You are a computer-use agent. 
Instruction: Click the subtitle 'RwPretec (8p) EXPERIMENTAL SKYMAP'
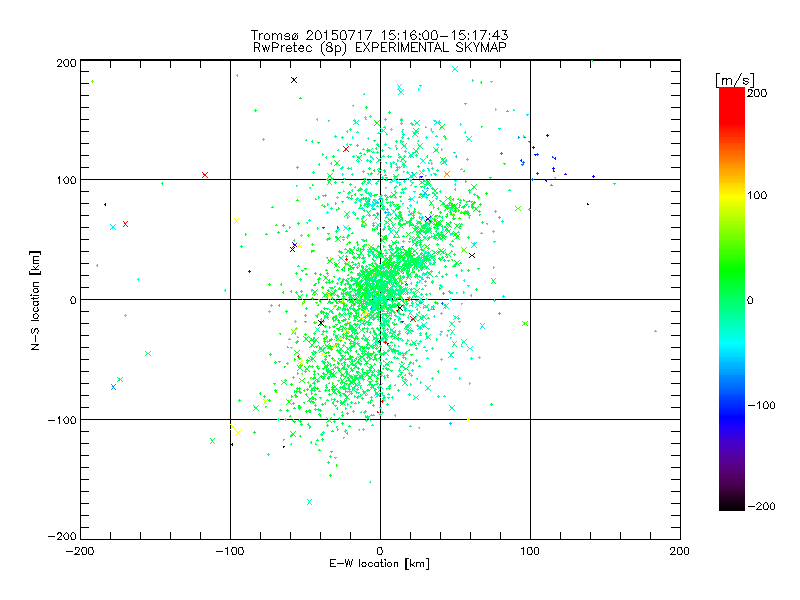point(379,48)
